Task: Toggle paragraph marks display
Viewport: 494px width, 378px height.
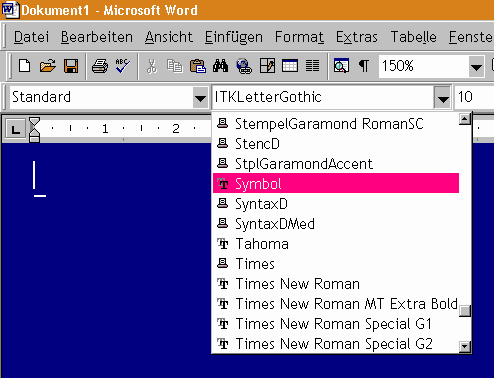Action: pos(364,66)
